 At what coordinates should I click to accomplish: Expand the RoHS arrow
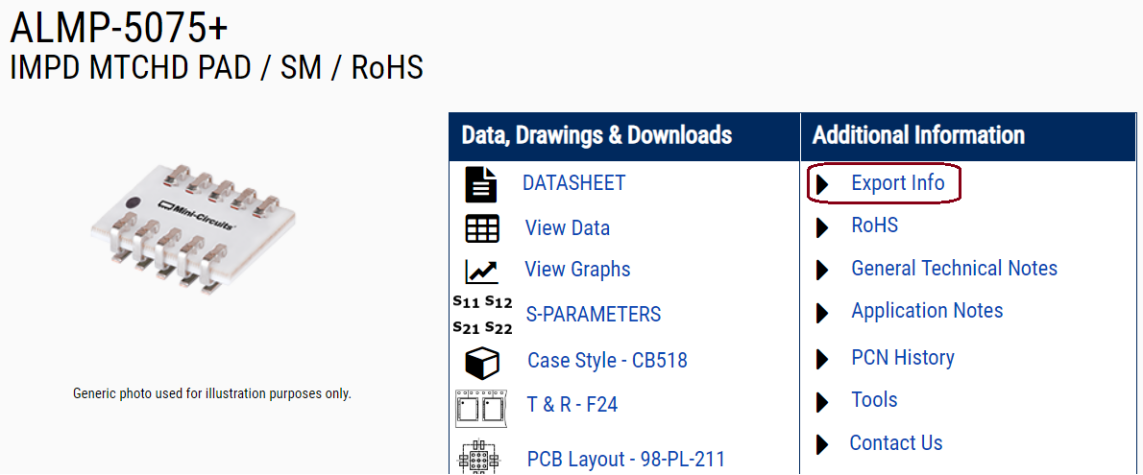(823, 228)
